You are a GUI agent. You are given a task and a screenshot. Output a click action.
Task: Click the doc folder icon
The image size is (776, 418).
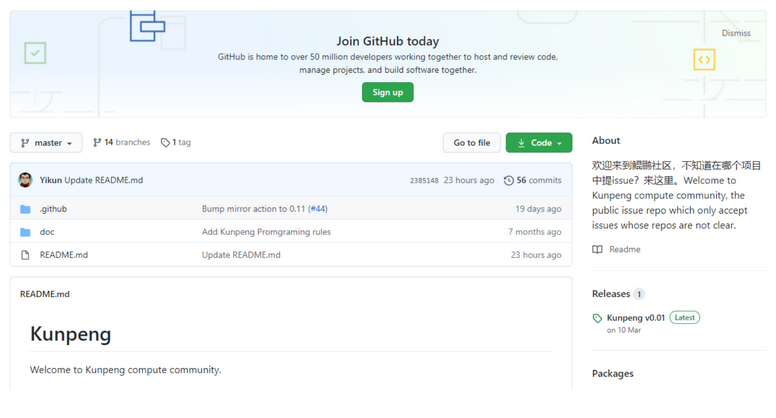25,232
